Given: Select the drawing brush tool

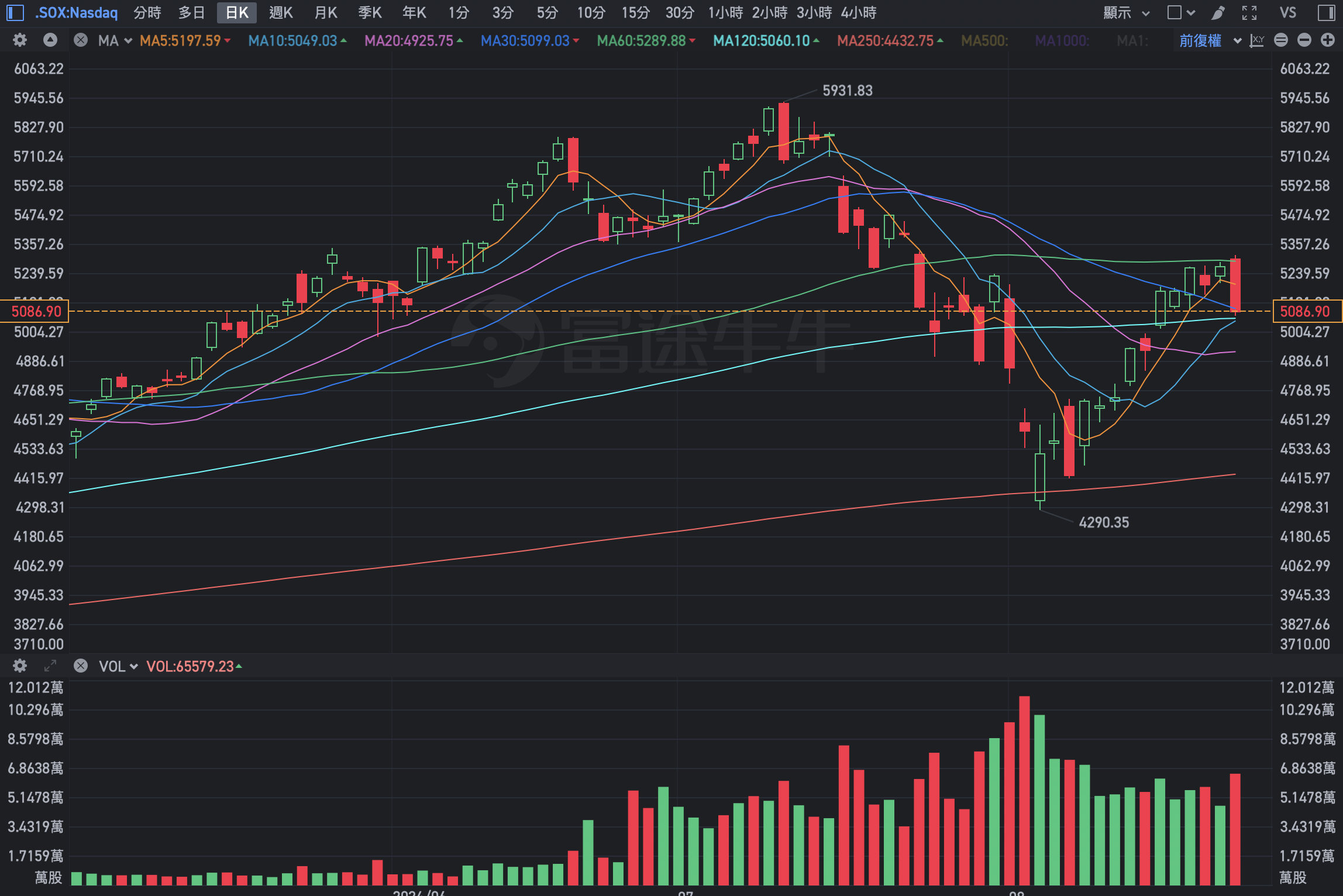Looking at the screenshot, I should click(1218, 12).
